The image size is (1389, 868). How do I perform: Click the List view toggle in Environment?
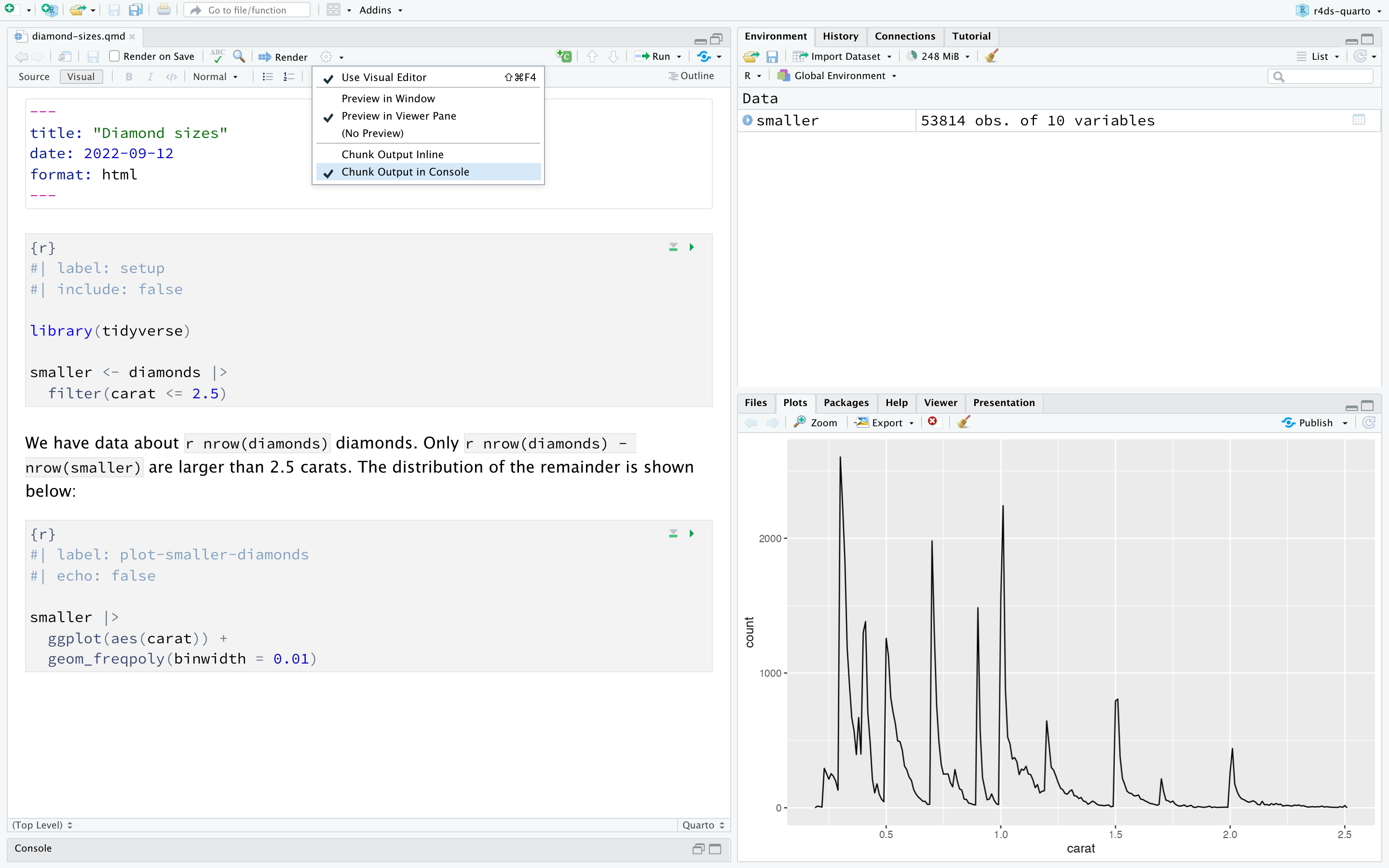(1317, 55)
